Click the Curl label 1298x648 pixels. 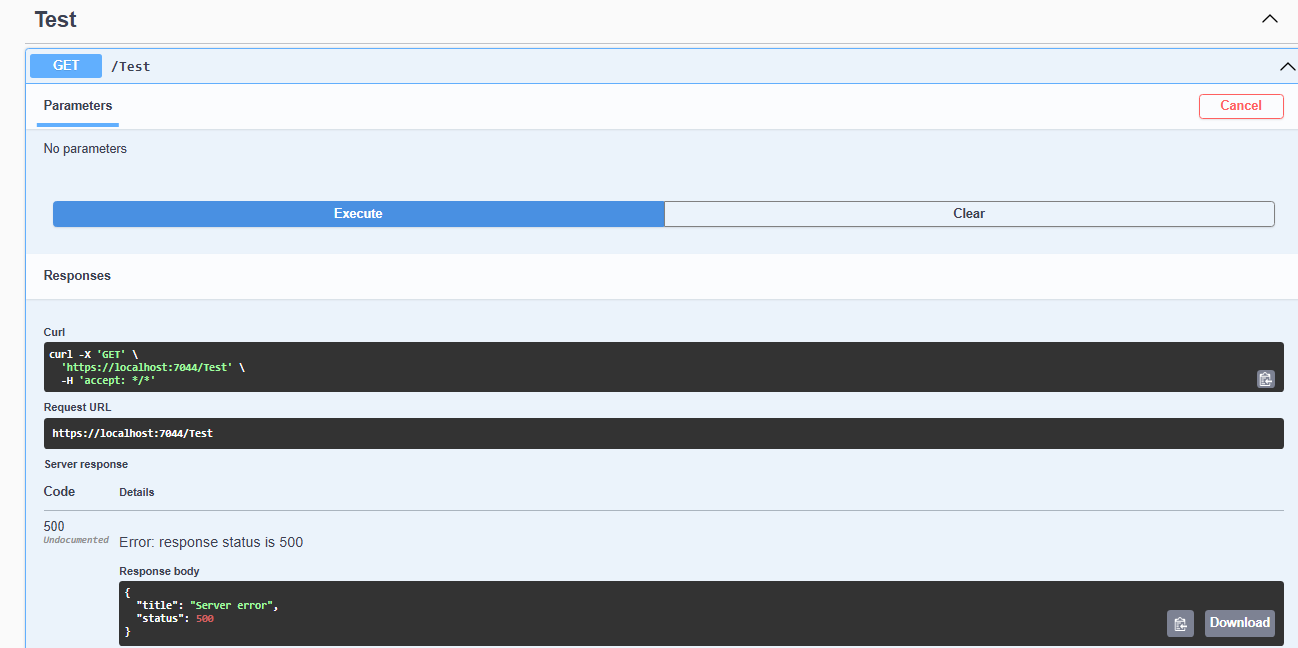(55, 332)
